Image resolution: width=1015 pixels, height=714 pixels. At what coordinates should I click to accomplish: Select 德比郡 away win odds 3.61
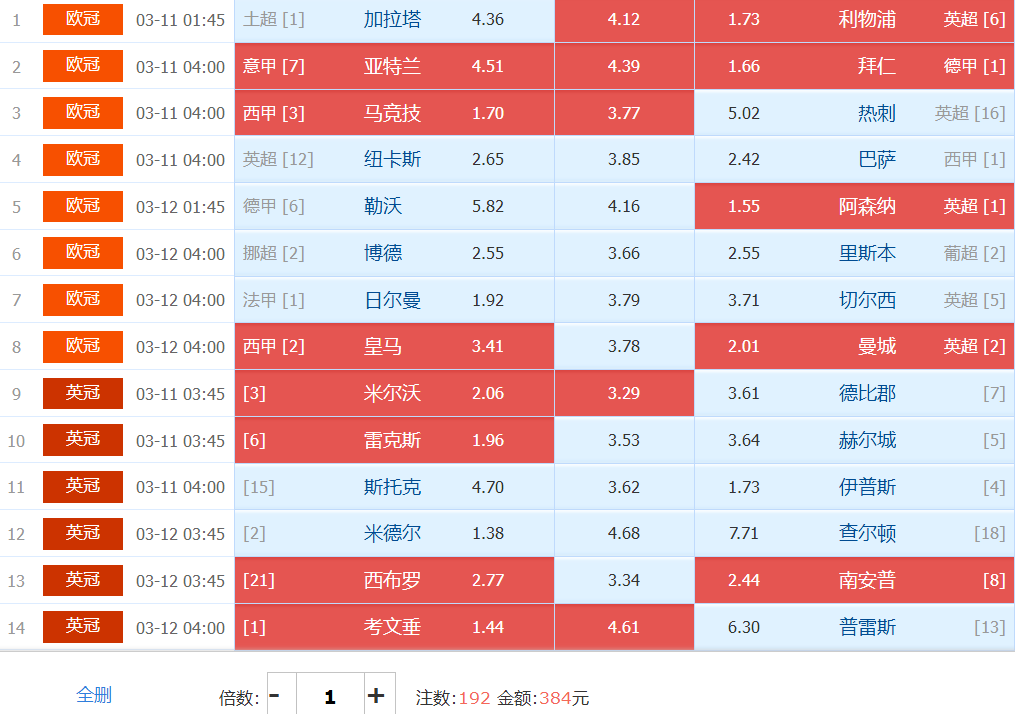pos(853,393)
